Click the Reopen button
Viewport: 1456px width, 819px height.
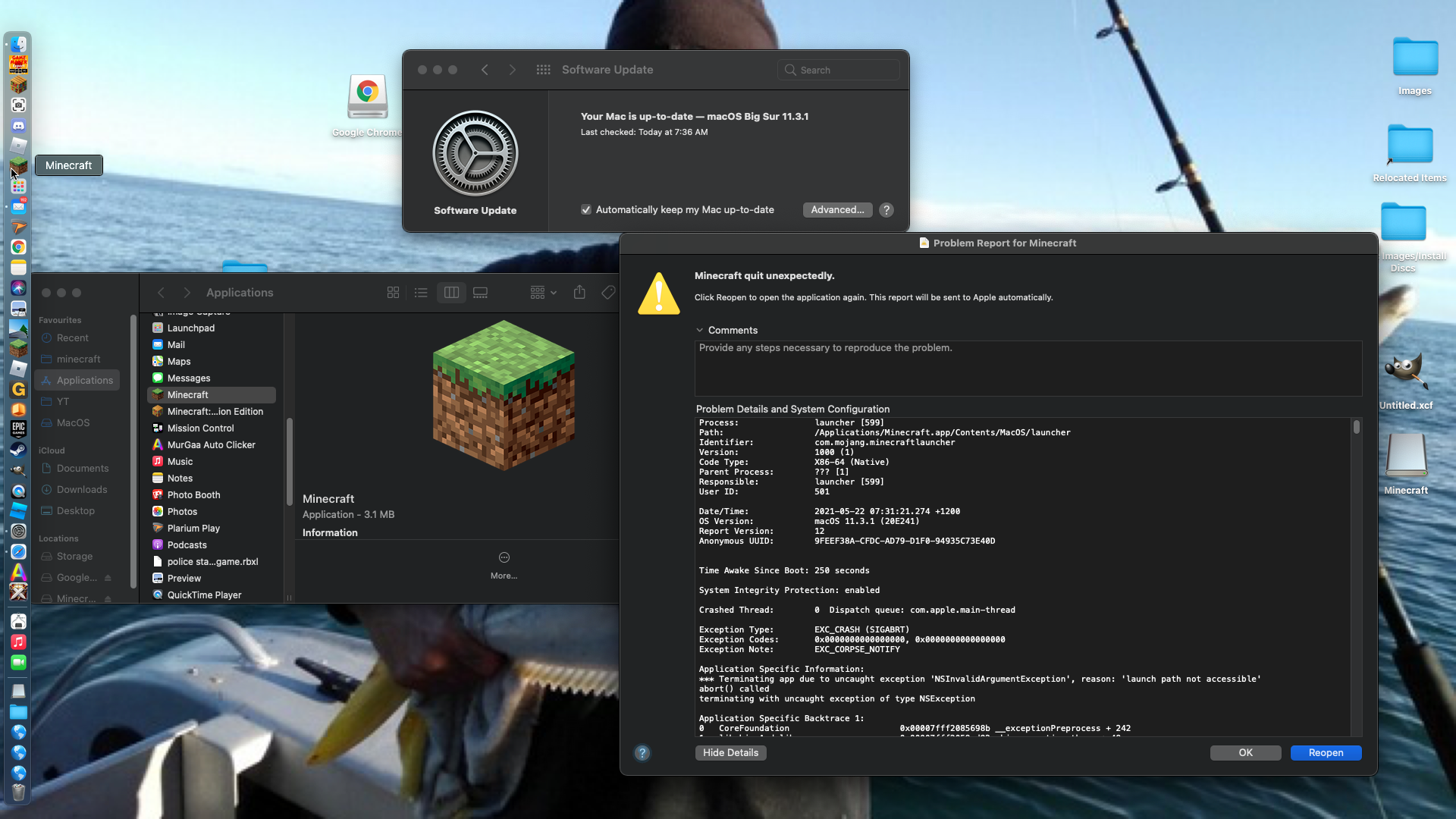[x=1325, y=753]
